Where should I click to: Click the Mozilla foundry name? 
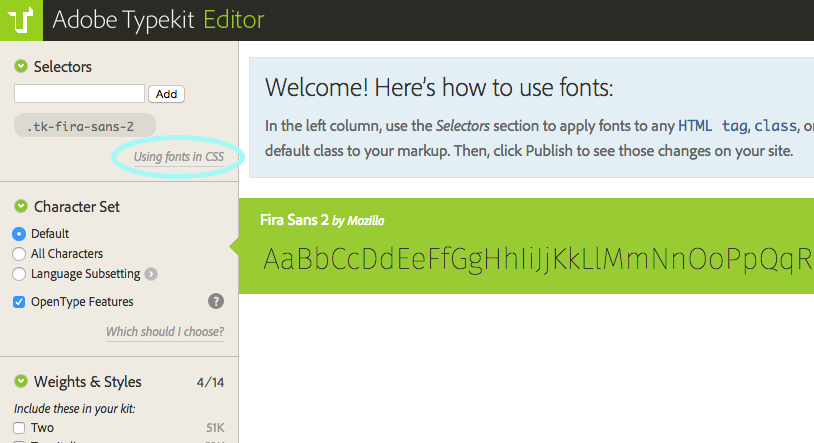click(365, 221)
